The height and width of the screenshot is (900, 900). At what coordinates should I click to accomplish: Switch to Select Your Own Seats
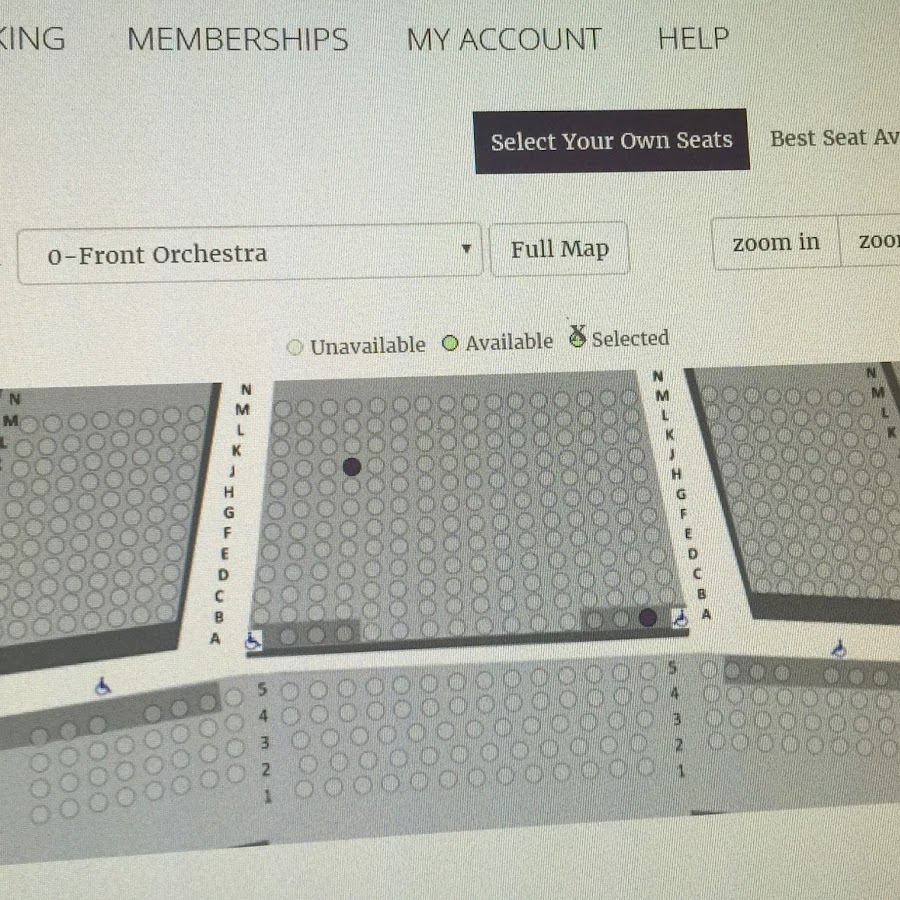pyautogui.click(x=611, y=141)
